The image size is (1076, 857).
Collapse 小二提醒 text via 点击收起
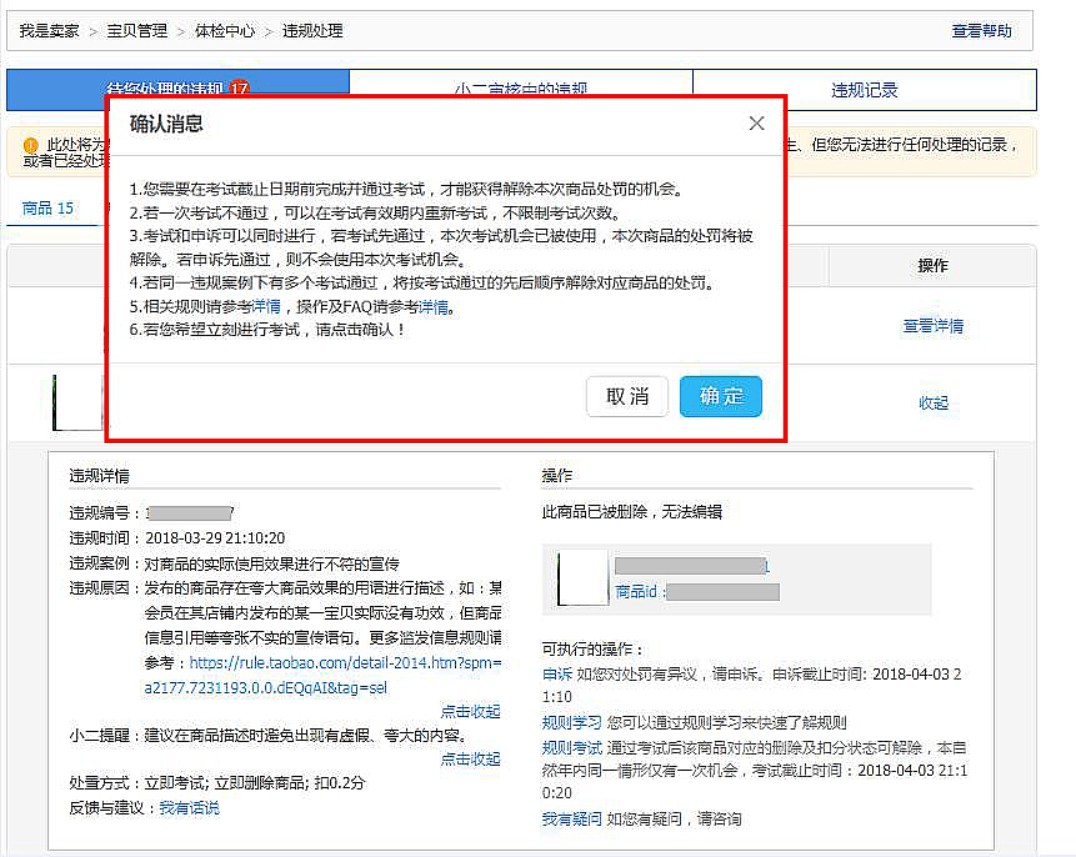click(470, 759)
